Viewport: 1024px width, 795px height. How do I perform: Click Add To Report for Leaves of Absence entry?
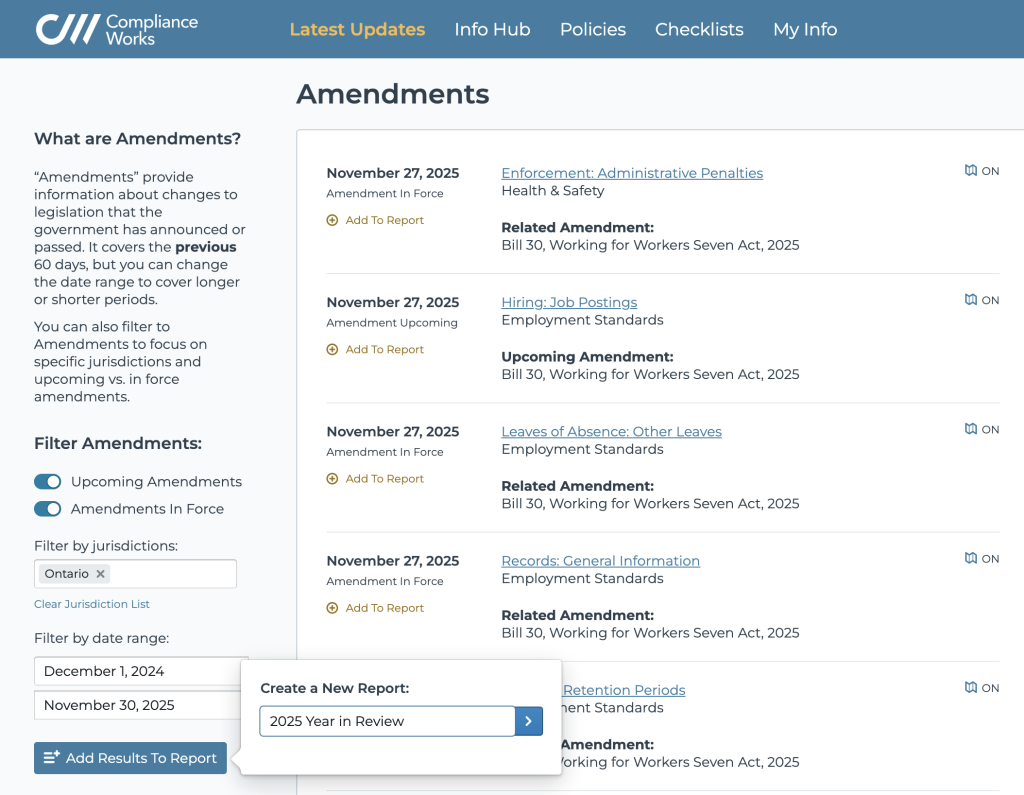click(x=375, y=478)
